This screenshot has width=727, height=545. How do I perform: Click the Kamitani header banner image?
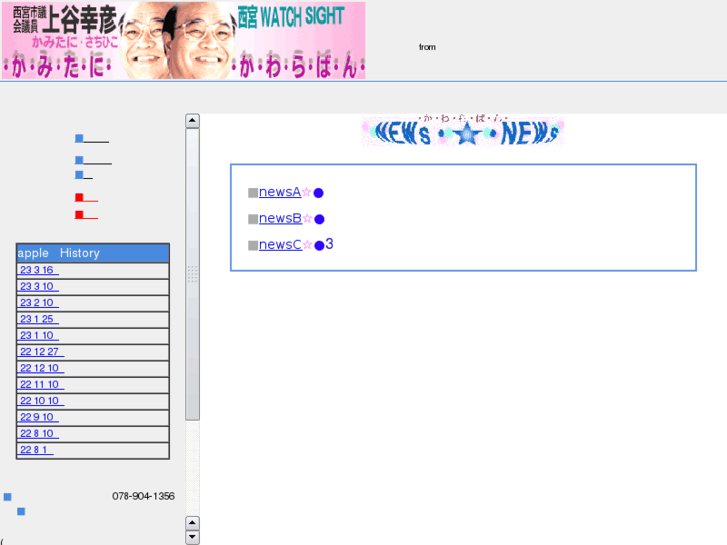click(x=184, y=40)
